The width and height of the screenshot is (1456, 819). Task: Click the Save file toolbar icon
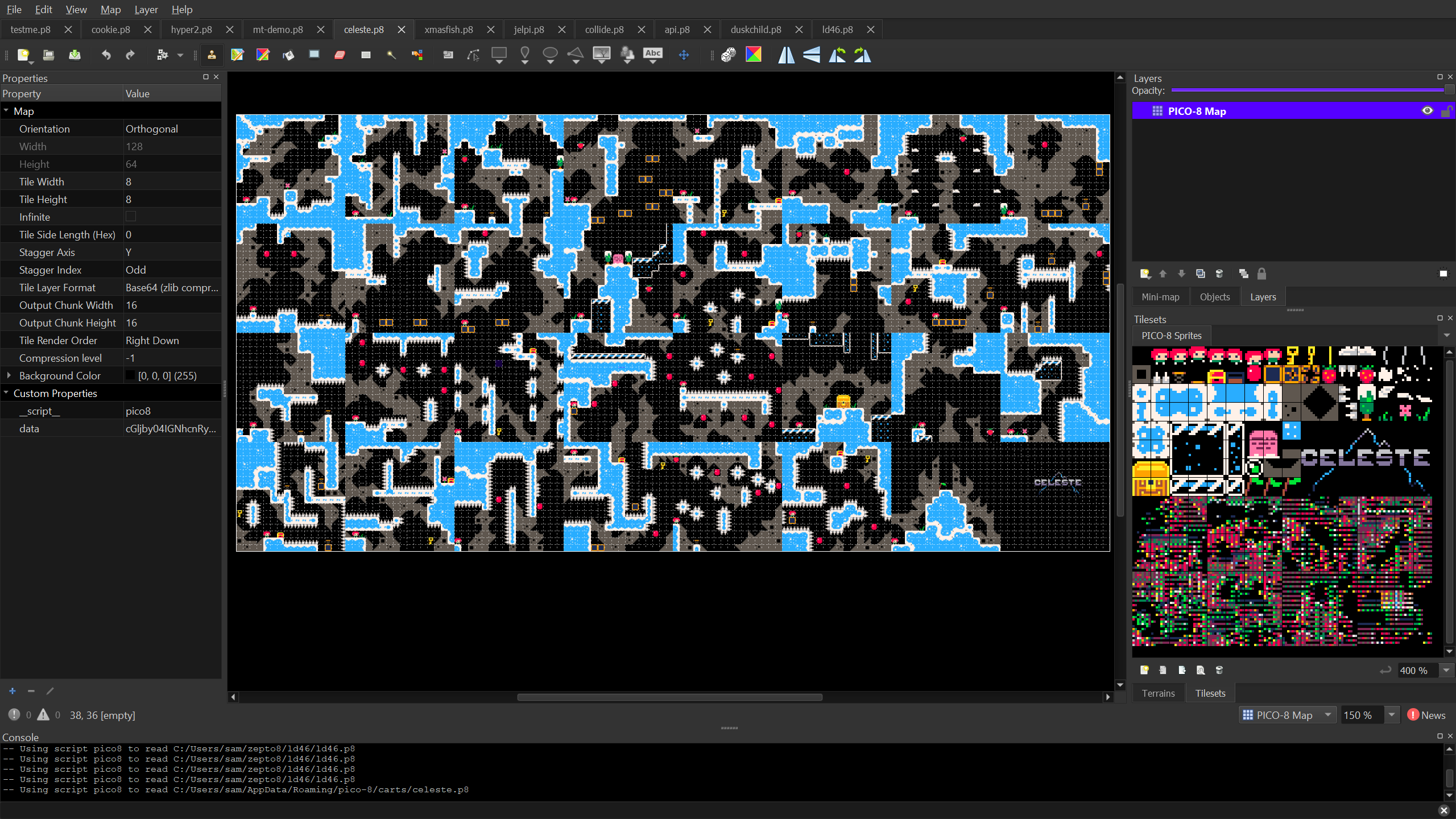pyautogui.click(x=75, y=55)
